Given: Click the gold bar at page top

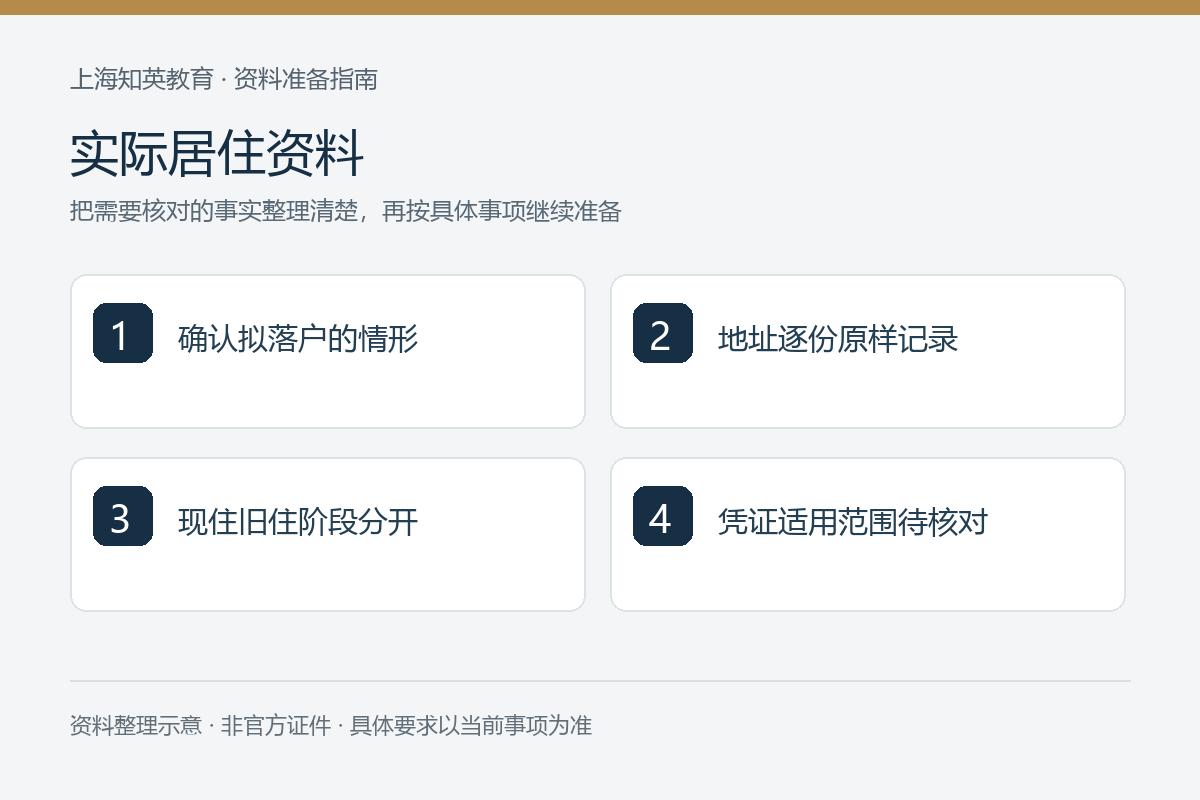Looking at the screenshot, I should (600, 7).
